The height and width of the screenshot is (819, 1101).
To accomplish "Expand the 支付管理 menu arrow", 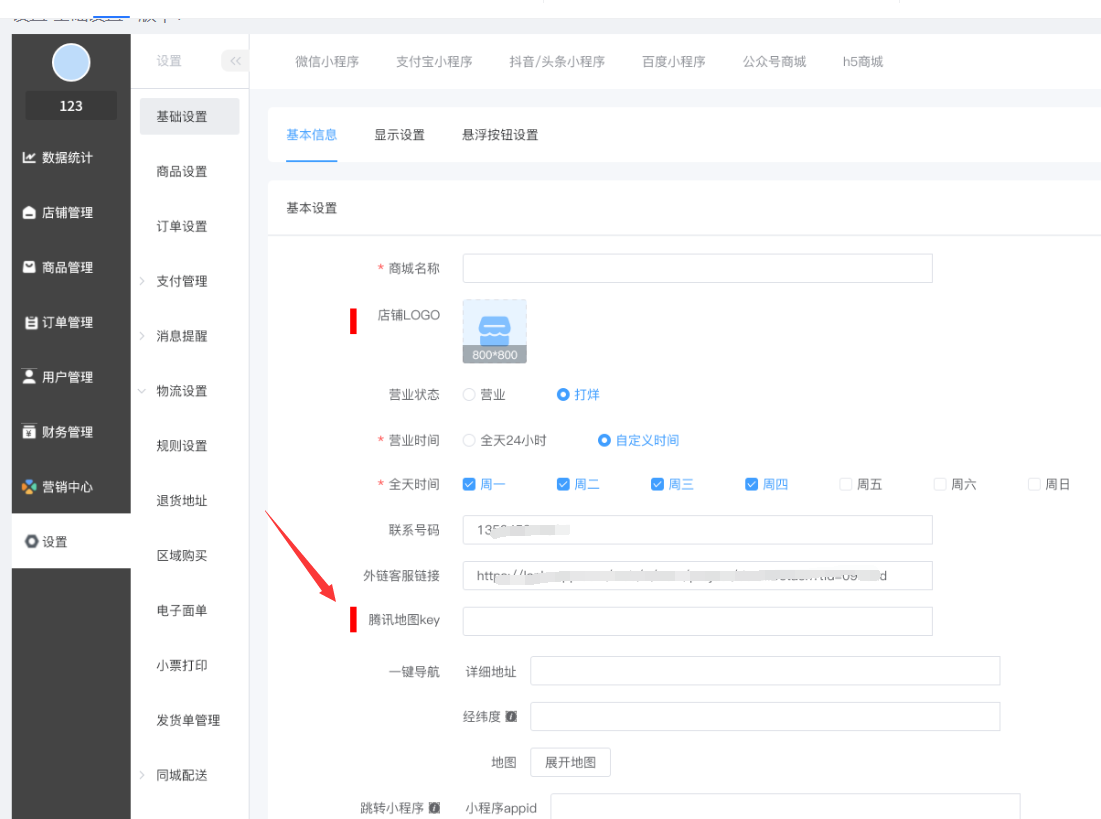I will (x=142, y=282).
